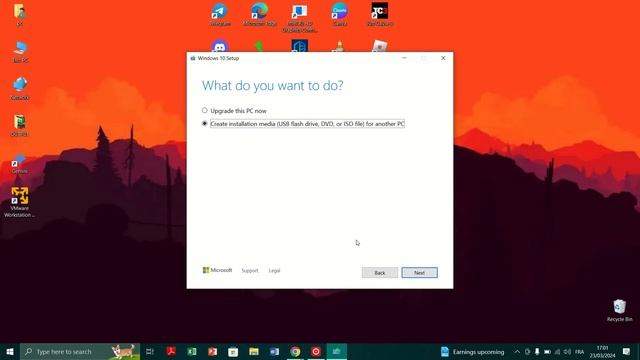Open the Earnings upcoming taskbar widget
The width and height of the screenshot is (640, 360).
click(473, 351)
